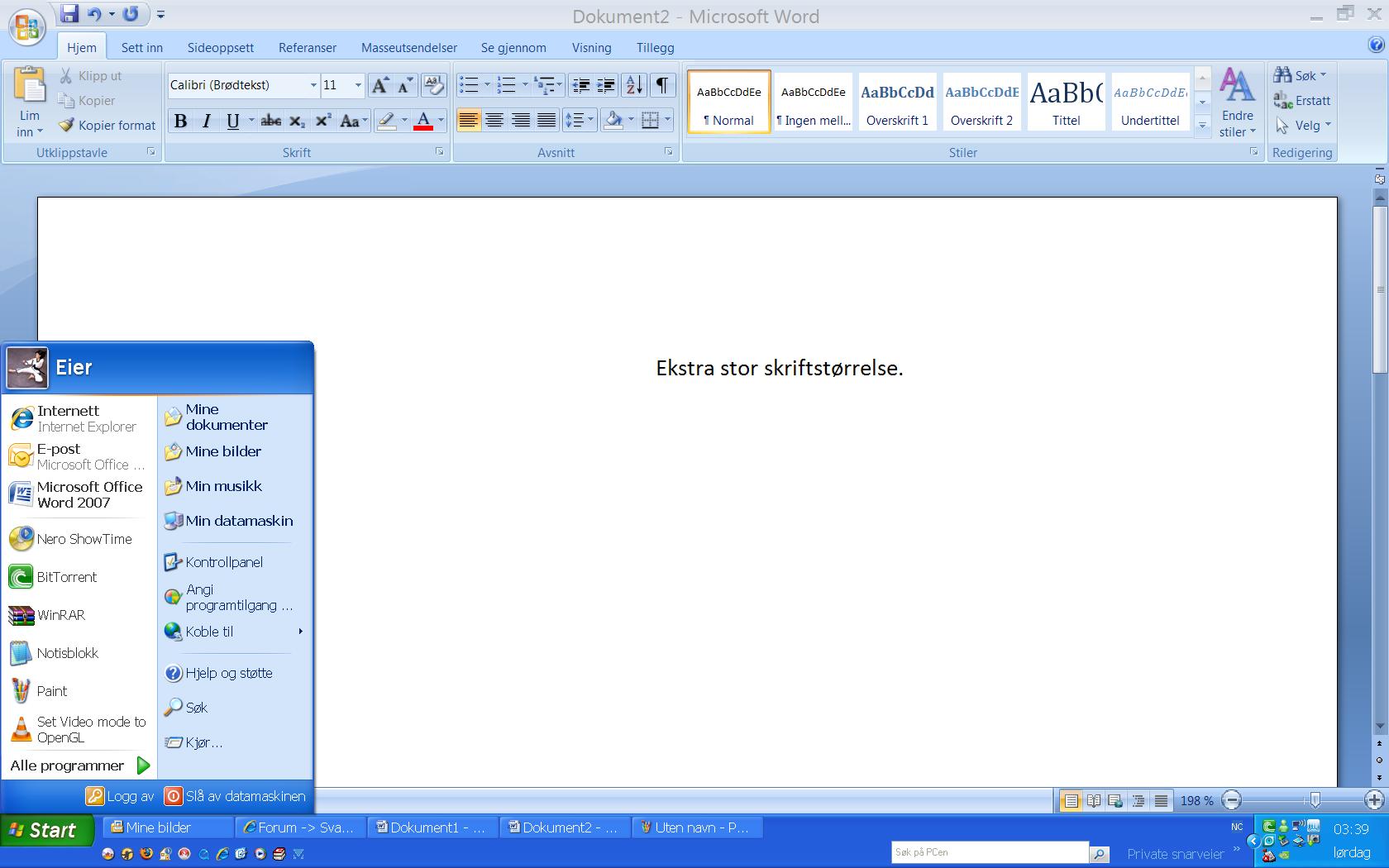Screen dimensions: 1389x868
Task: Open change case Aa dropdown
Action: point(353,121)
